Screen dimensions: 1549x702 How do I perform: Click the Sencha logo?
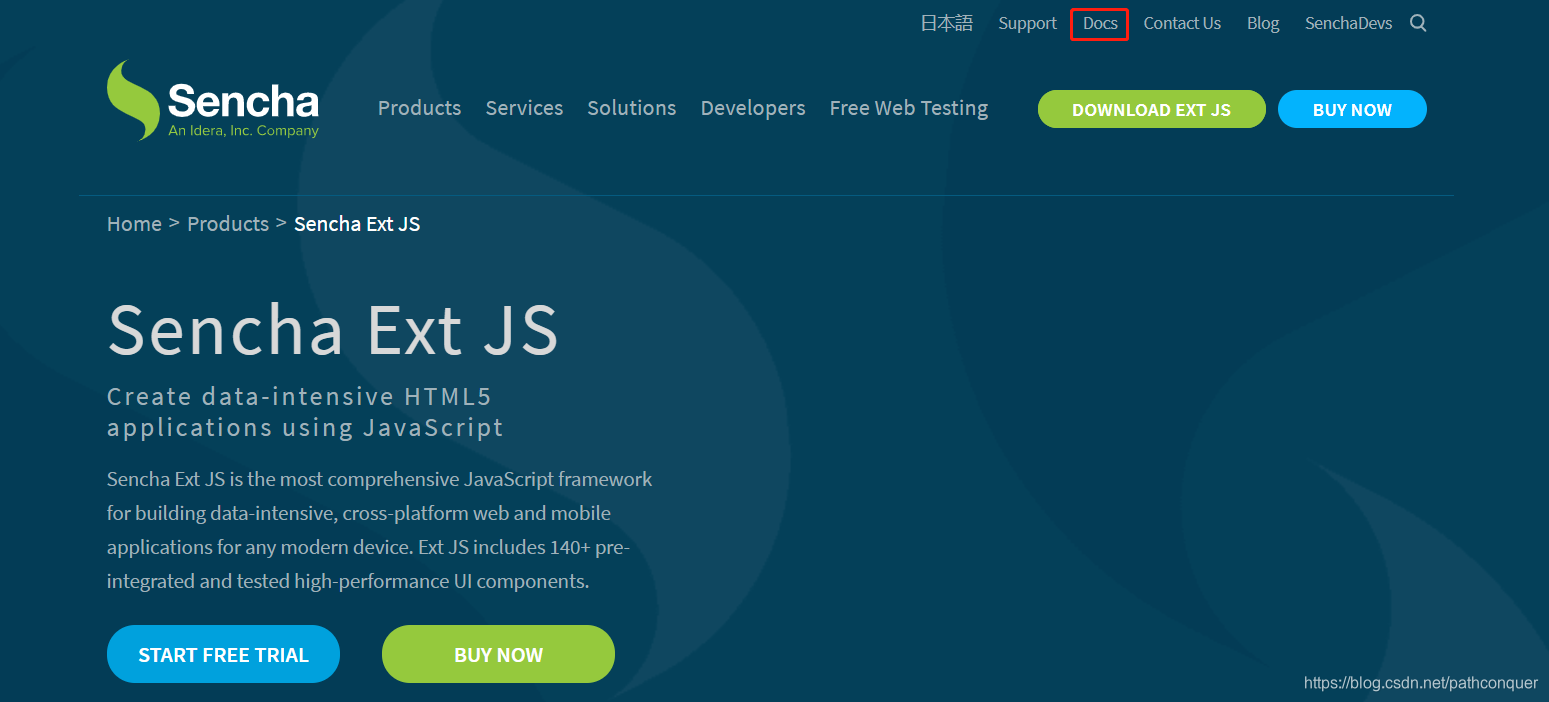[213, 100]
